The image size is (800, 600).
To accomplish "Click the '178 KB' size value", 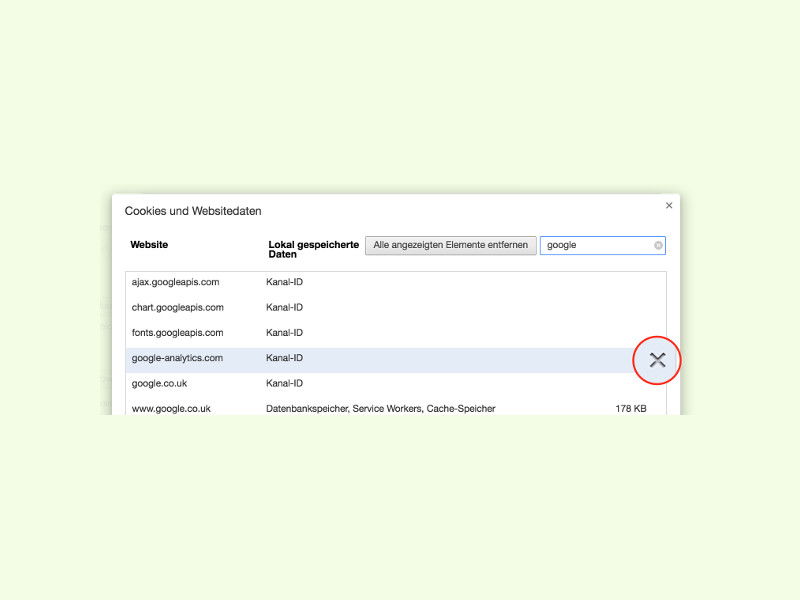I will pyautogui.click(x=631, y=409).
